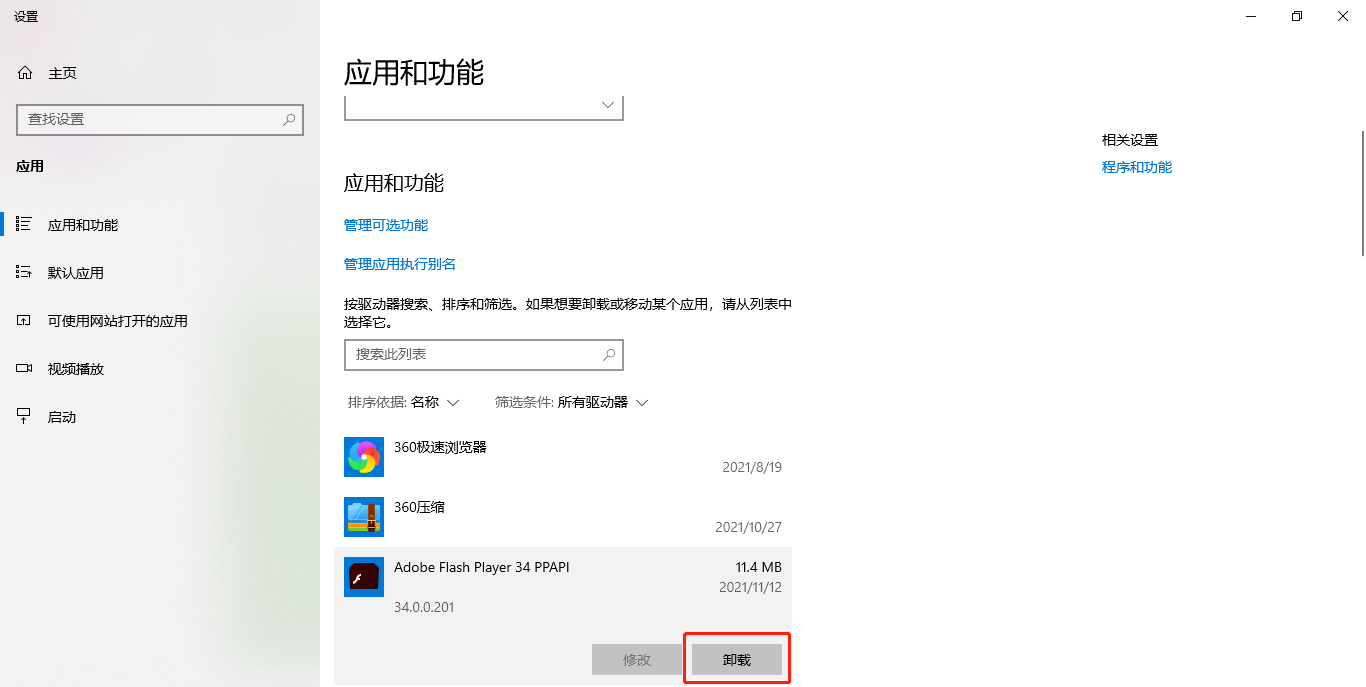Open 管理应用执行别名
Screen dimensions: 1366x687
tap(399, 263)
